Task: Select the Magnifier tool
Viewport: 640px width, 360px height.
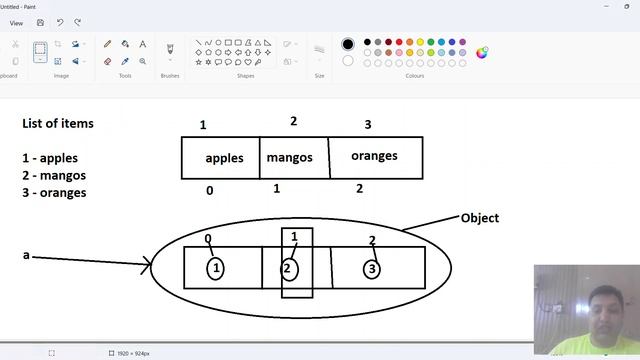Action: [142, 61]
